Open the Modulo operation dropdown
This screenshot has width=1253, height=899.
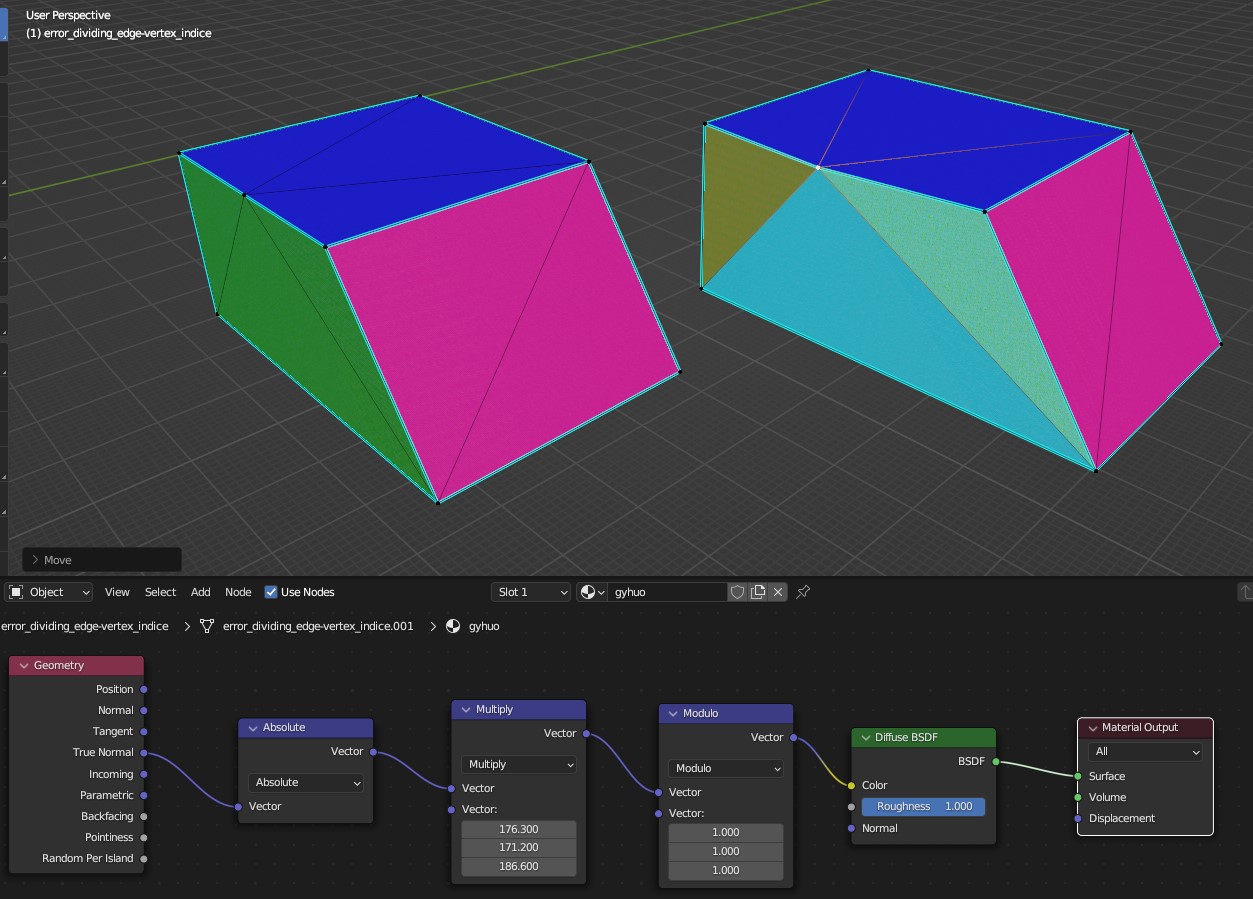coord(726,768)
